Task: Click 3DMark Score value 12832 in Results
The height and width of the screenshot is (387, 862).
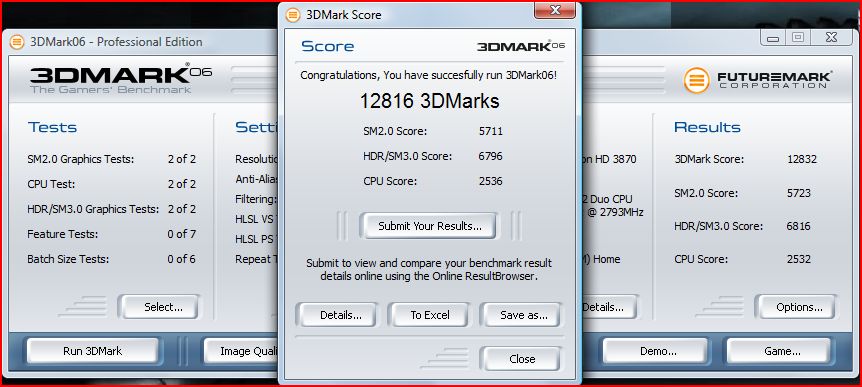Action: 802,159
